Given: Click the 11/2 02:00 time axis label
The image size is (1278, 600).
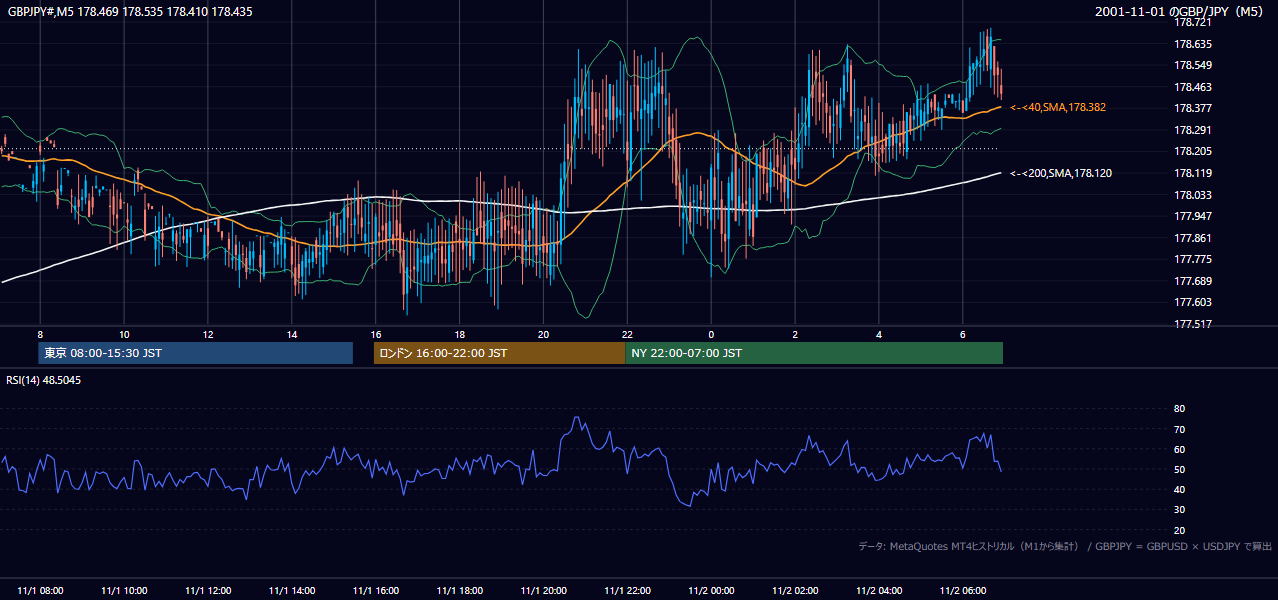Looking at the screenshot, I should coord(795,591).
